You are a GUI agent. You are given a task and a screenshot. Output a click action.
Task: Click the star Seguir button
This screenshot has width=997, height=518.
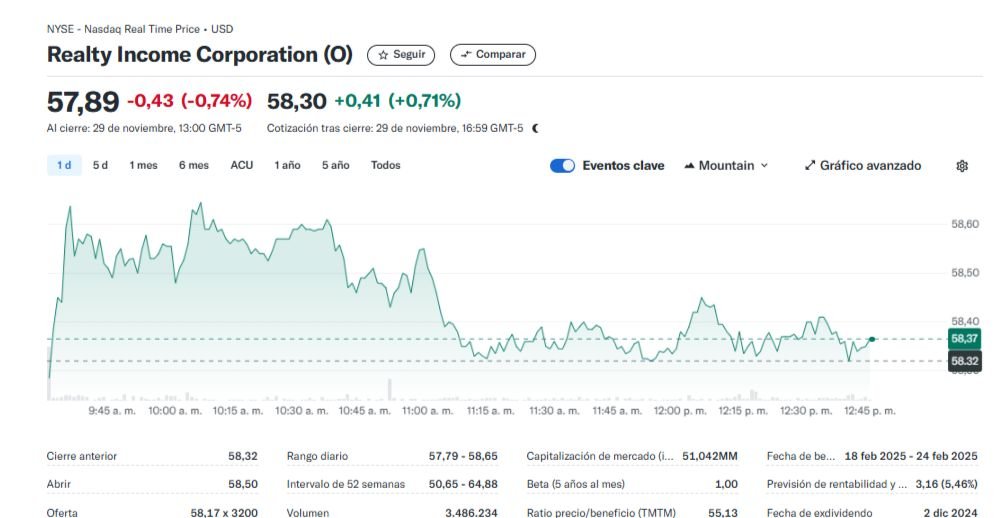pos(401,55)
